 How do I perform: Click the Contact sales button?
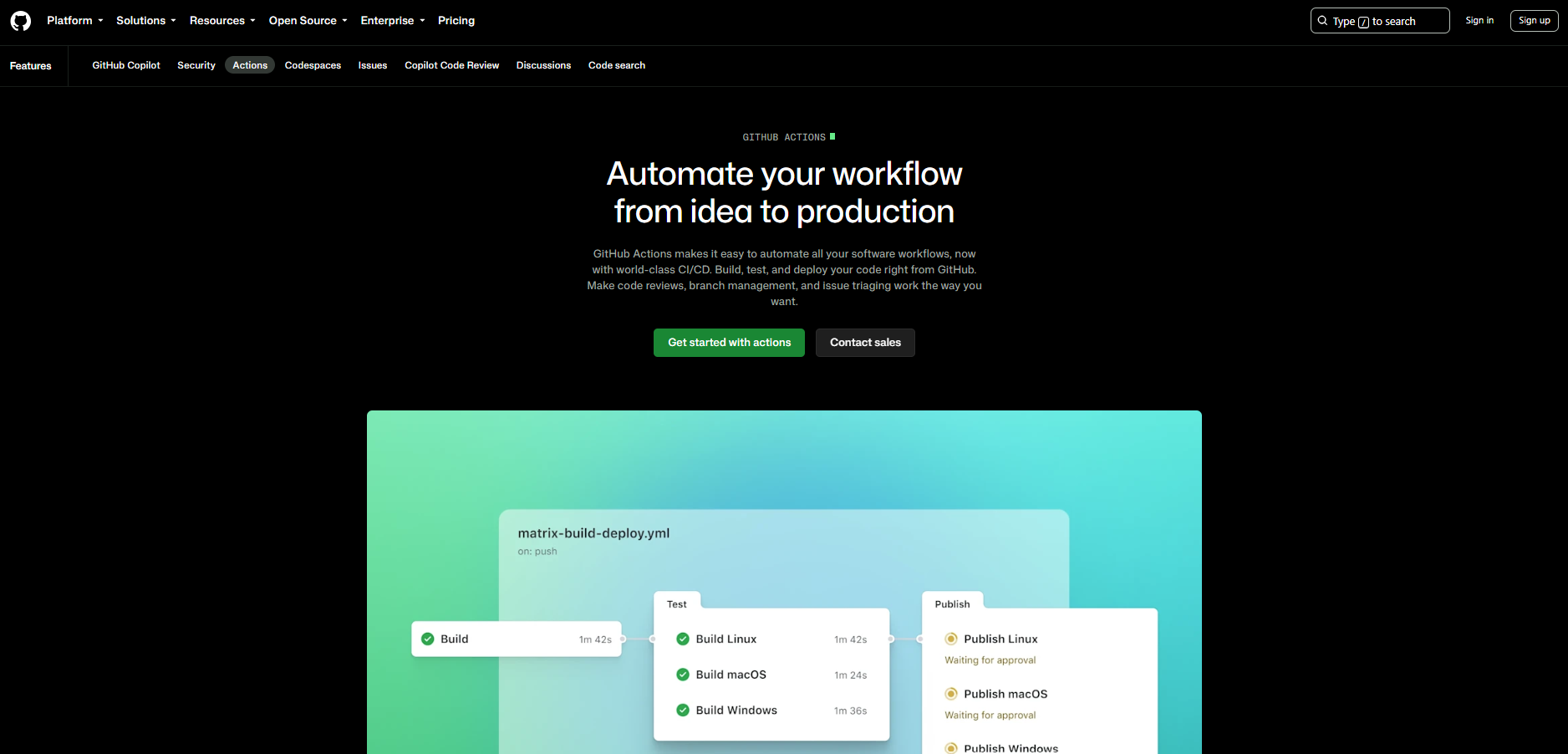tap(865, 343)
